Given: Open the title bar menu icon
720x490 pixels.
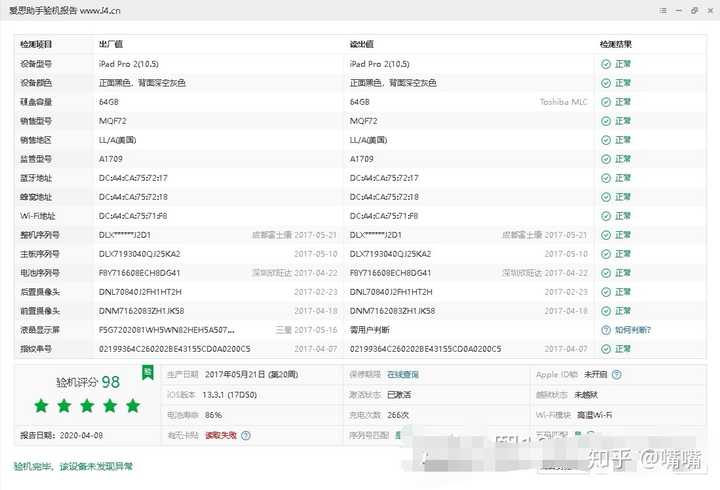Looking at the screenshot, I should 663,11.
